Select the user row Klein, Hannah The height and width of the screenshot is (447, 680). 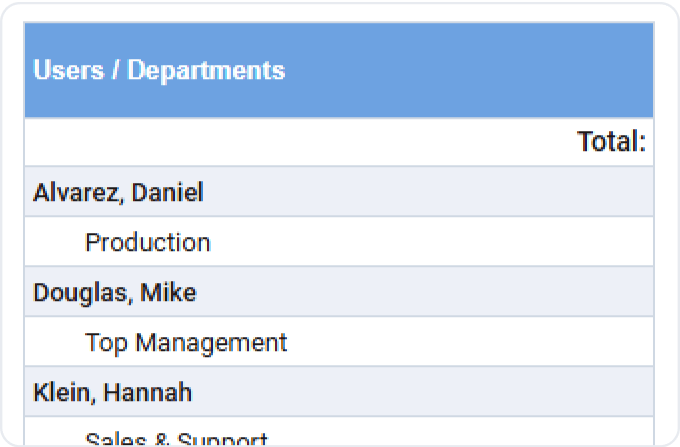point(112,392)
